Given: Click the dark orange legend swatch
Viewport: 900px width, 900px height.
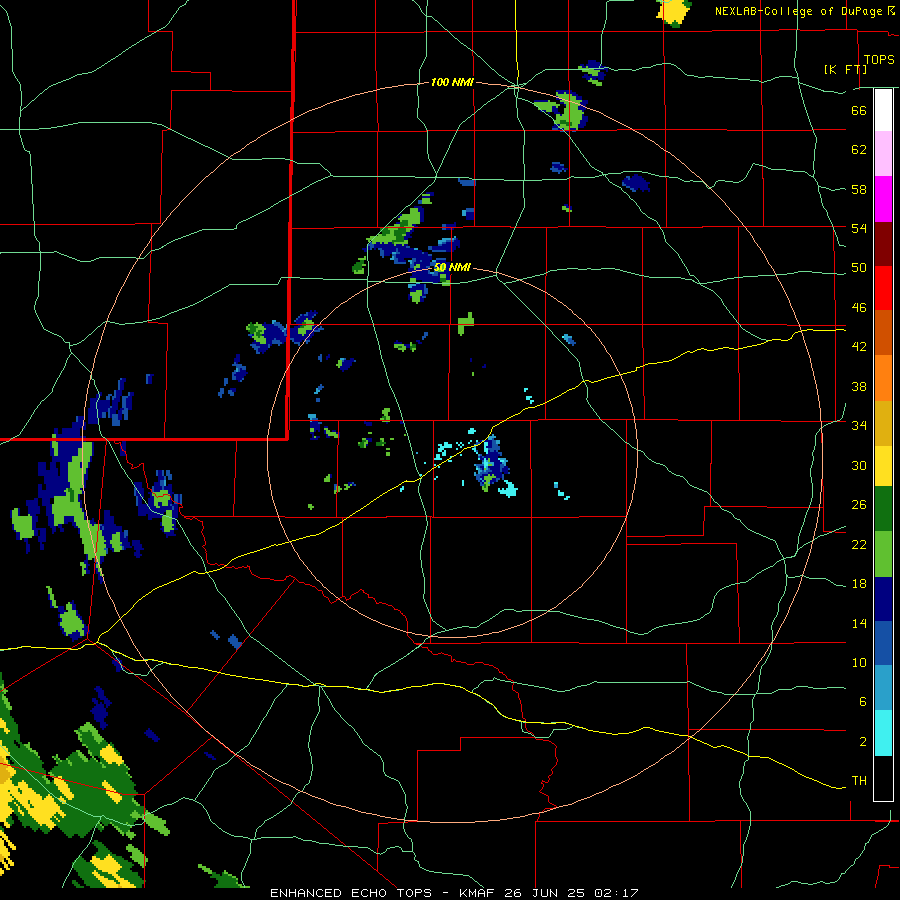Looking at the screenshot, I should [x=883, y=333].
